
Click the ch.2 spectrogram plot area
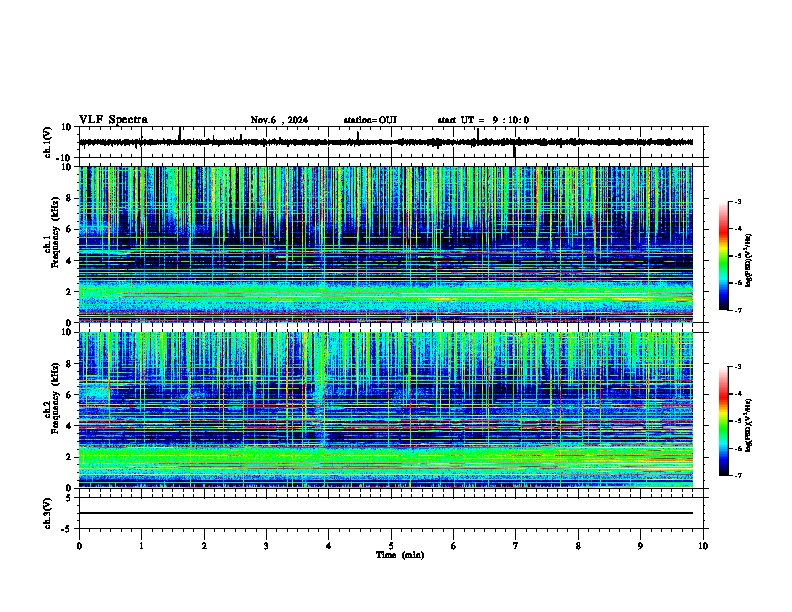(x=386, y=410)
